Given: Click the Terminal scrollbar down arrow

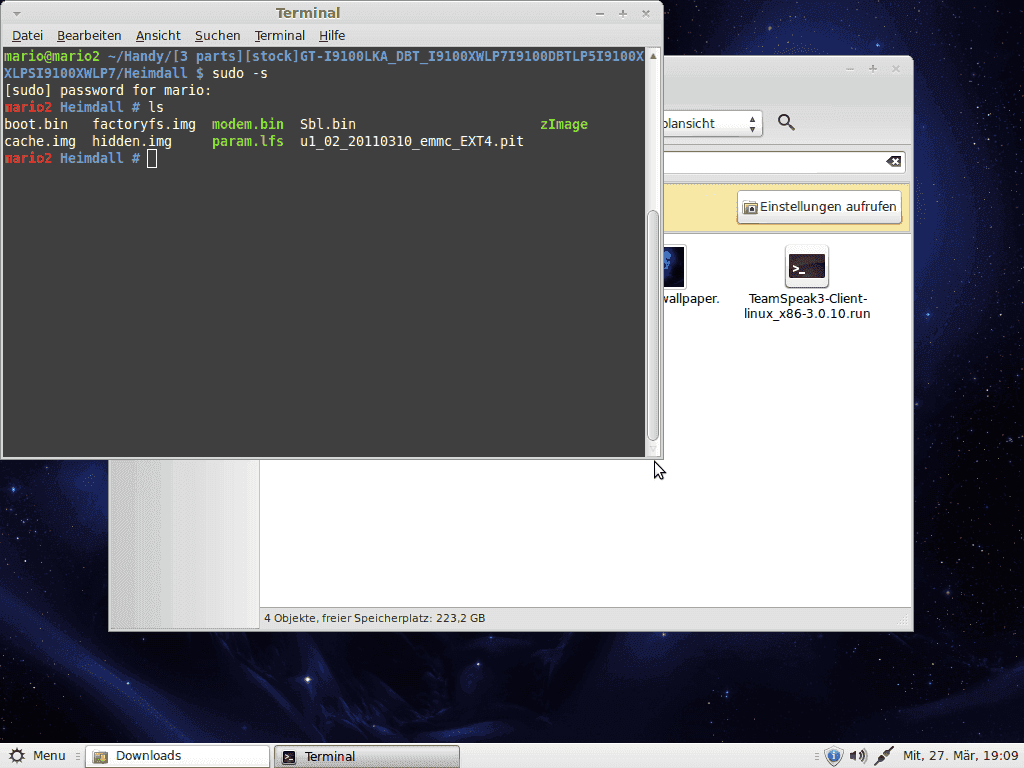Looking at the screenshot, I should tap(652, 449).
